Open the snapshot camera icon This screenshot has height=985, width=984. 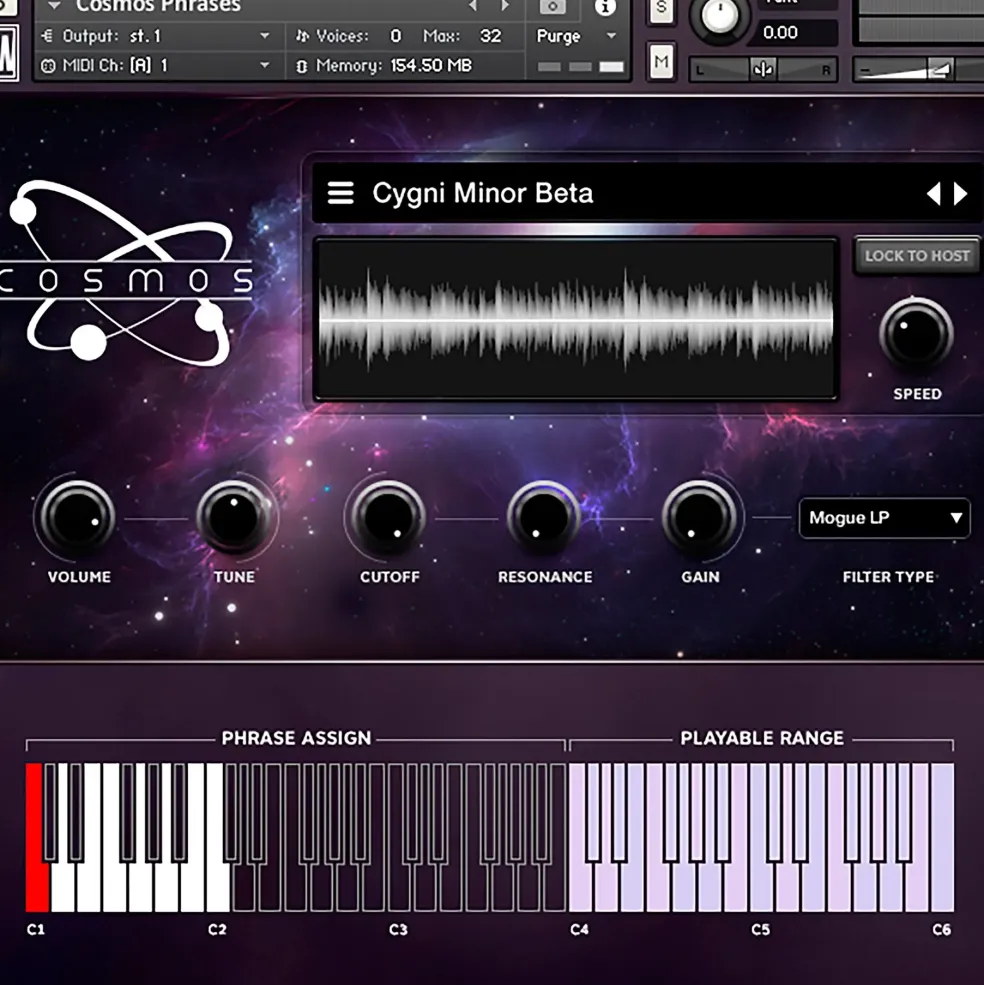click(552, 7)
